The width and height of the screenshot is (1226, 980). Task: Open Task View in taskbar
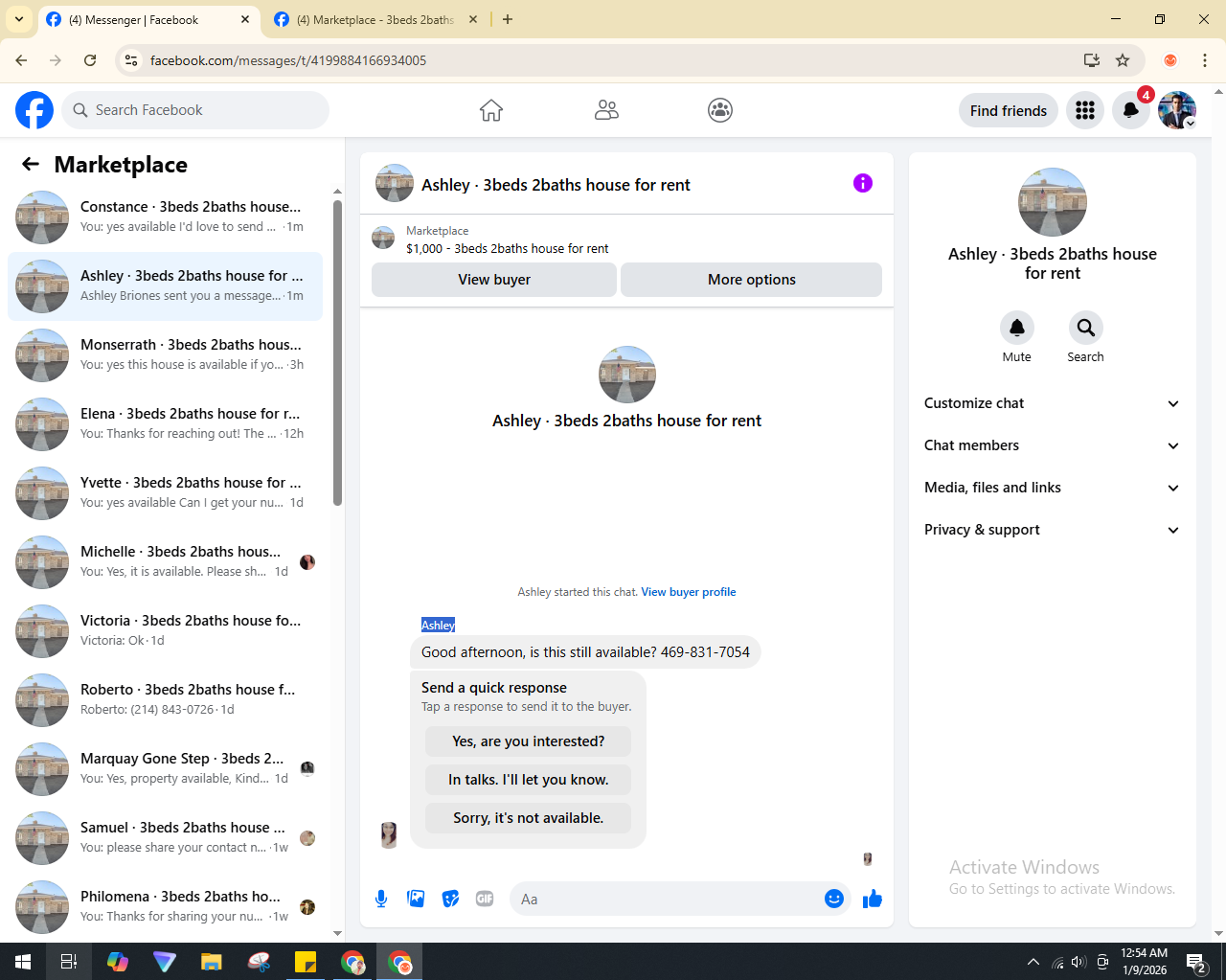pyautogui.click(x=69, y=962)
